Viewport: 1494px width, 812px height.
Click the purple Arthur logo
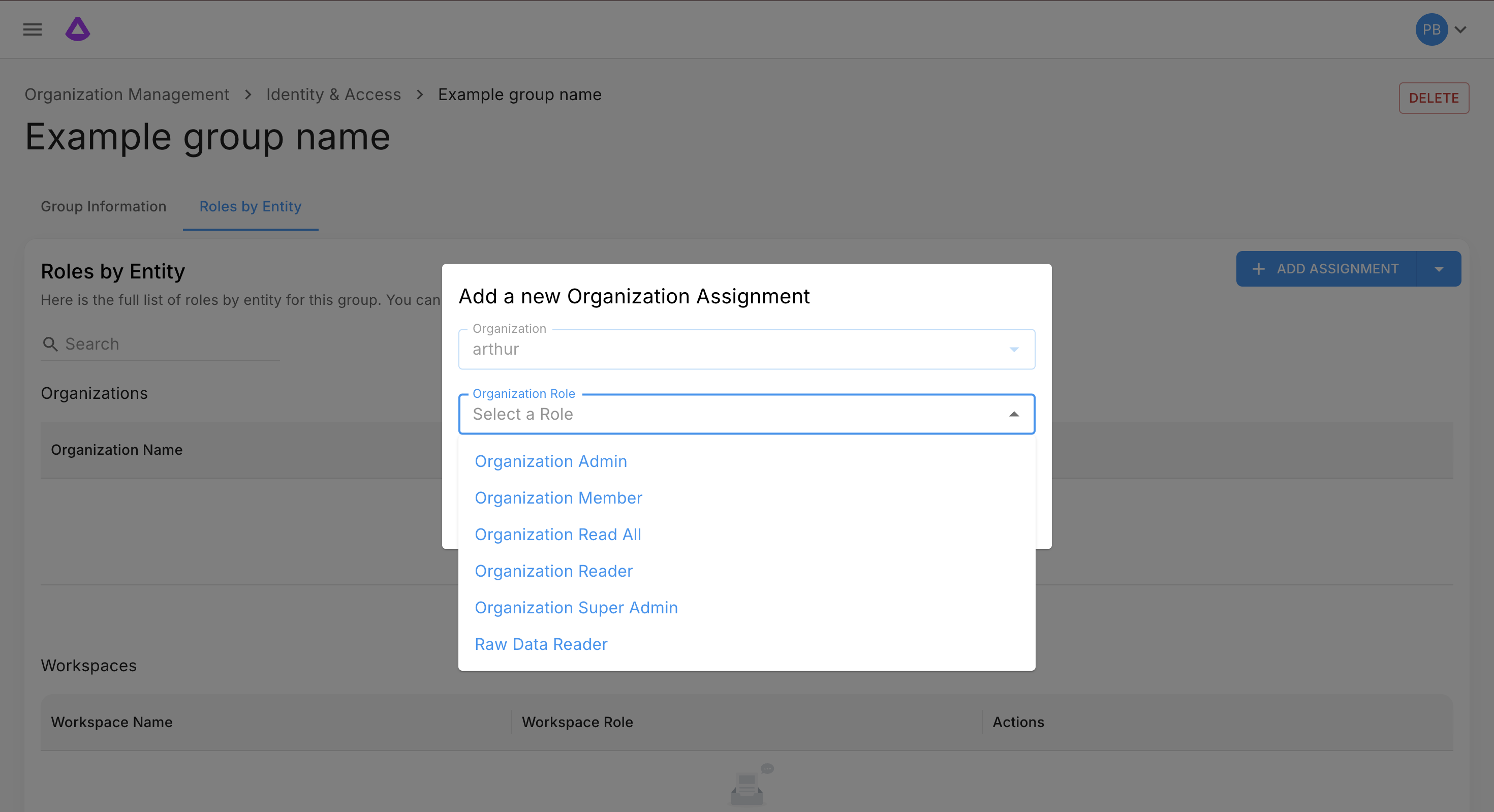coord(78,29)
